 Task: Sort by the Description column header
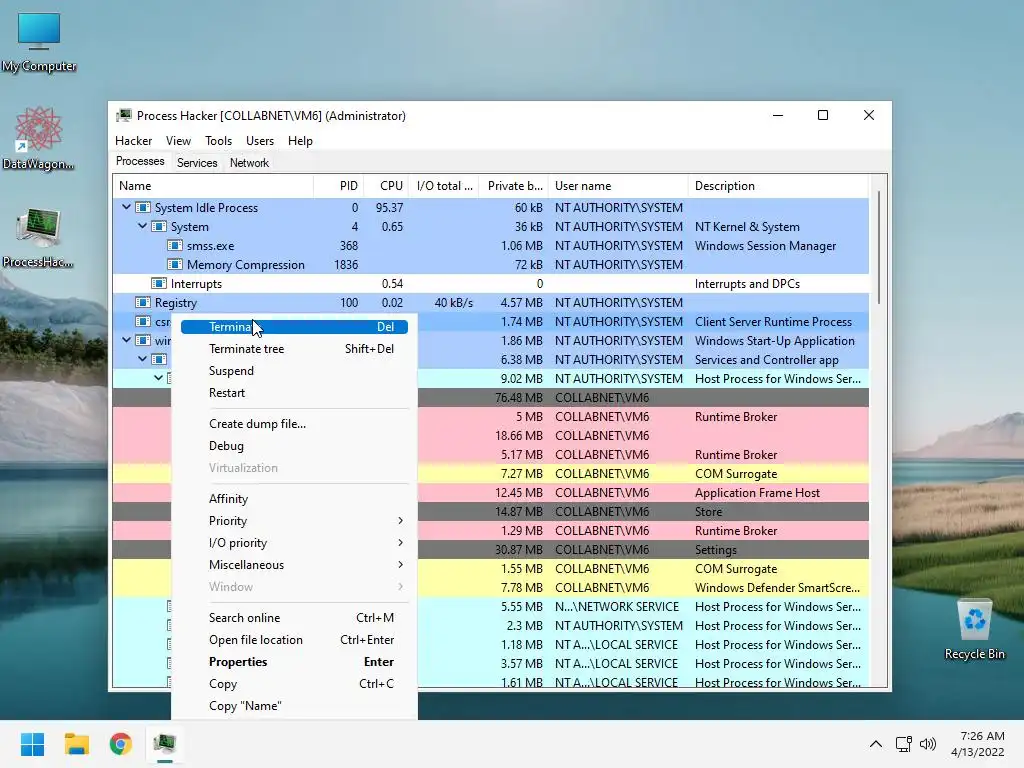point(778,186)
